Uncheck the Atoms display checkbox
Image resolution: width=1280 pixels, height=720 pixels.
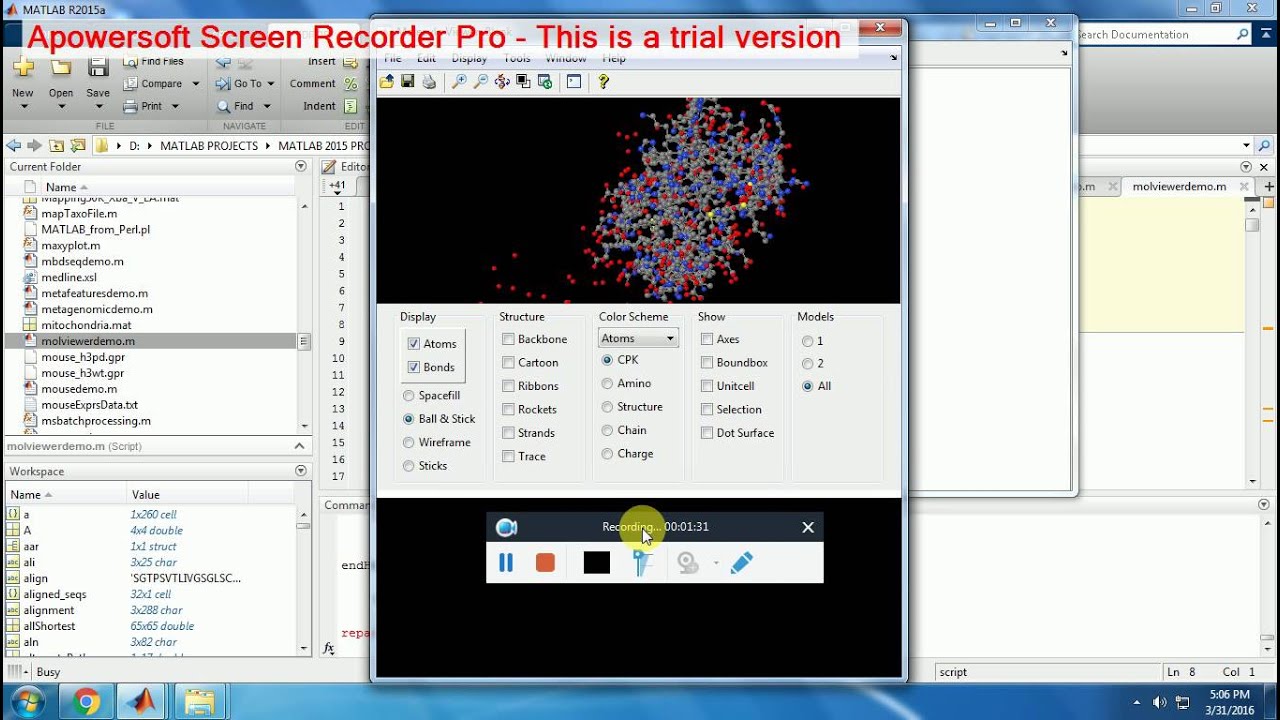(414, 344)
